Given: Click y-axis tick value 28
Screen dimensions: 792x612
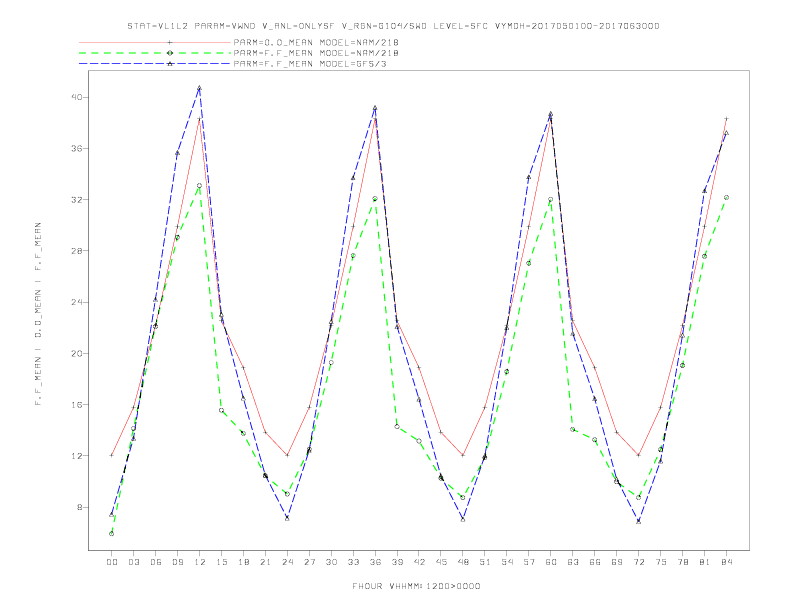Looking at the screenshot, I should [77, 250].
